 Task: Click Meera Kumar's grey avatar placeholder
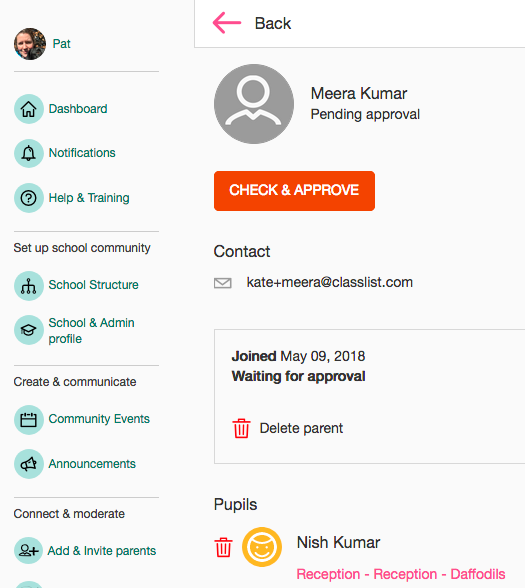click(x=254, y=104)
